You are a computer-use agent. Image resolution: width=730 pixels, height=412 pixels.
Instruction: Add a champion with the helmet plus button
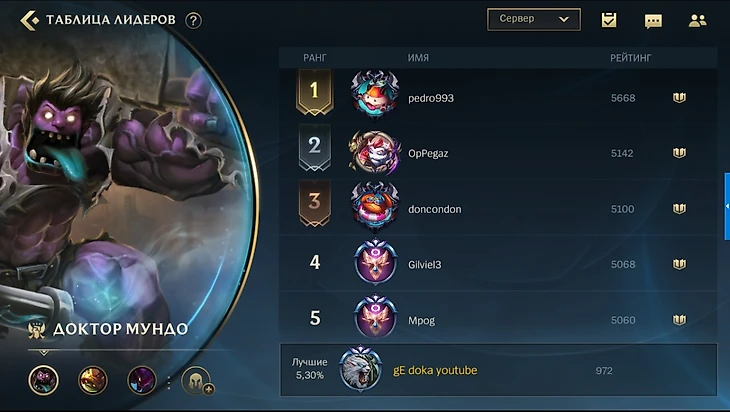pos(197,380)
